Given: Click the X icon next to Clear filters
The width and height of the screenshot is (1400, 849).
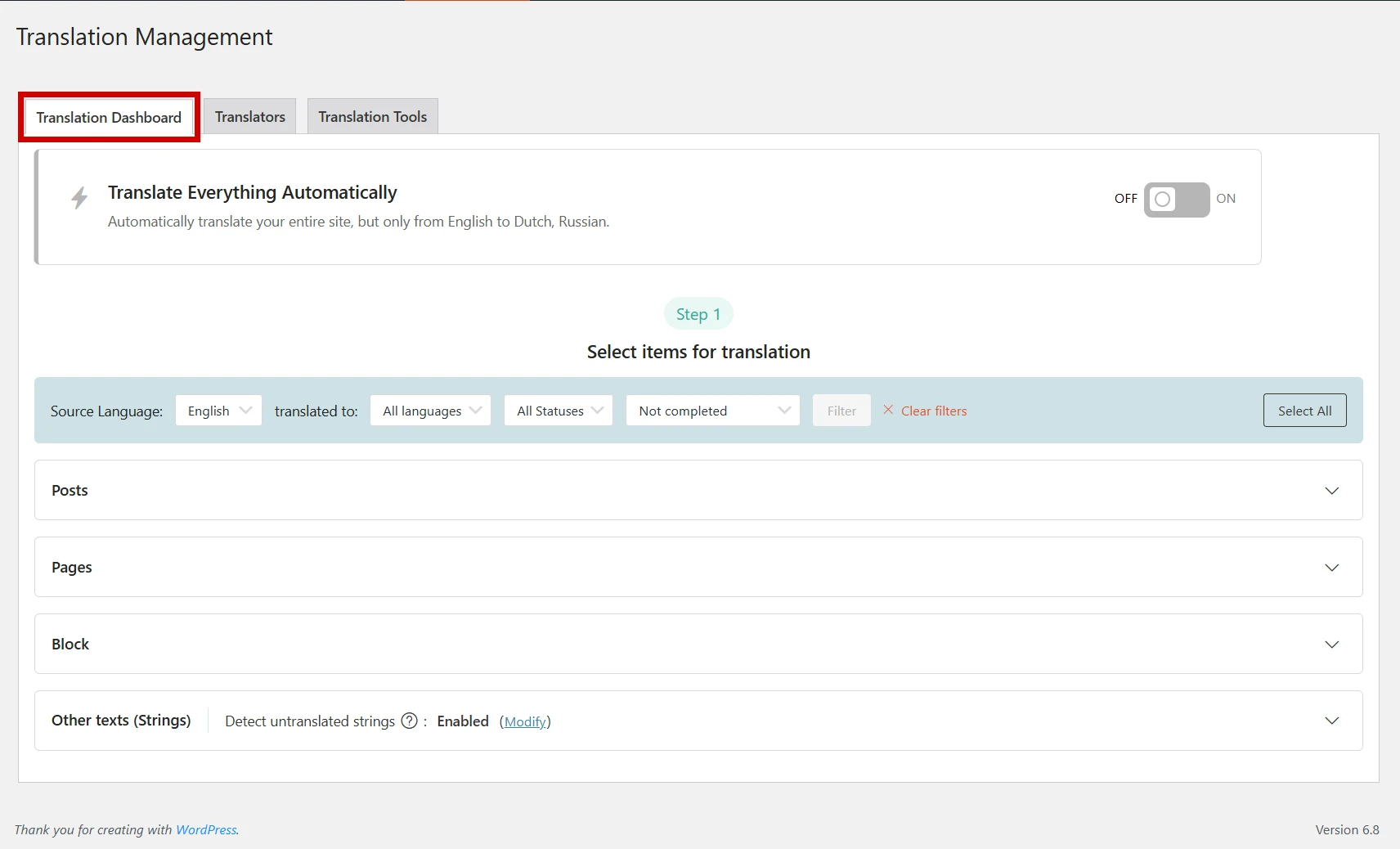Looking at the screenshot, I should coord(889,411).
